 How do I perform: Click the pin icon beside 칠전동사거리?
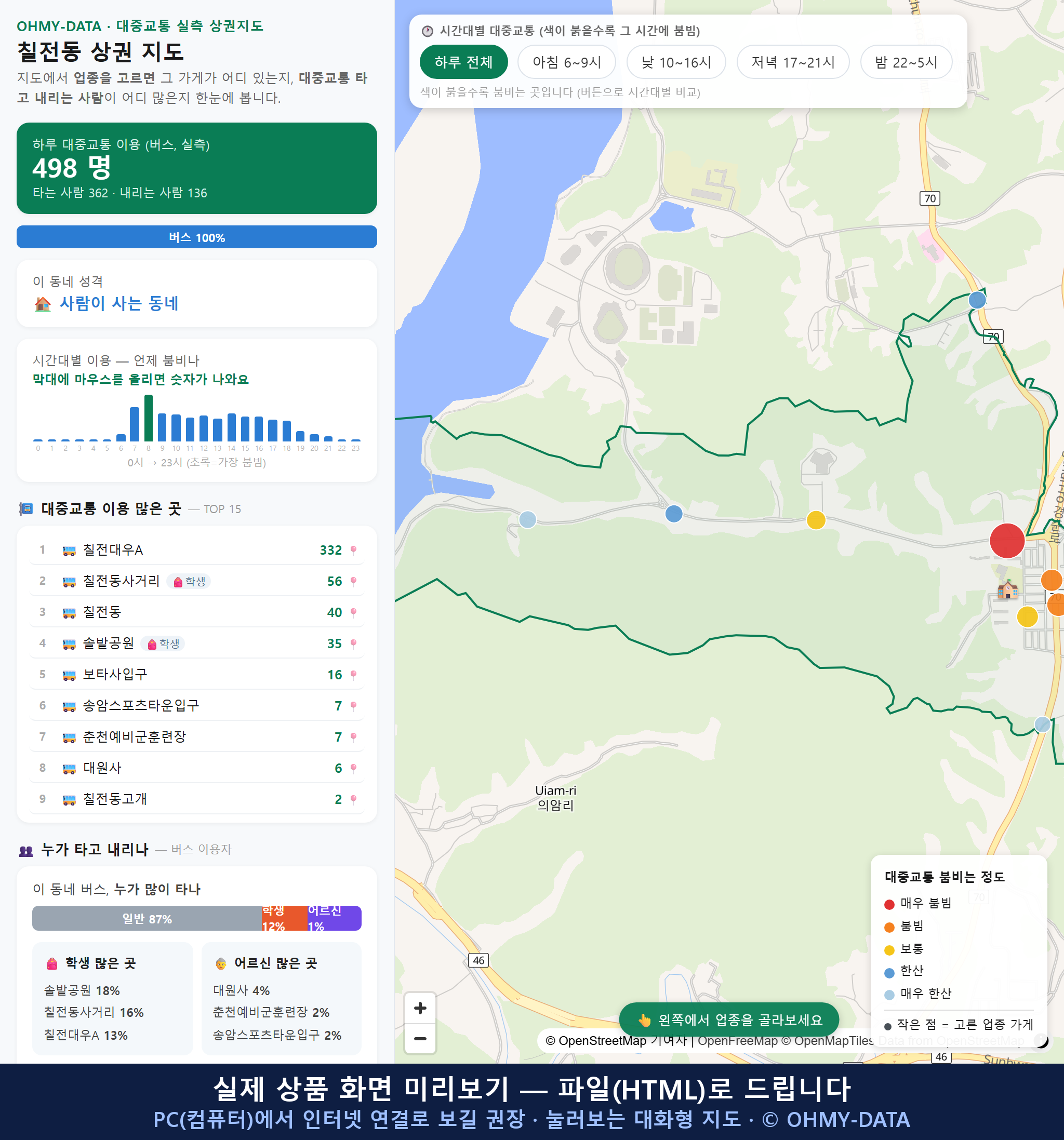click(353, 582)
